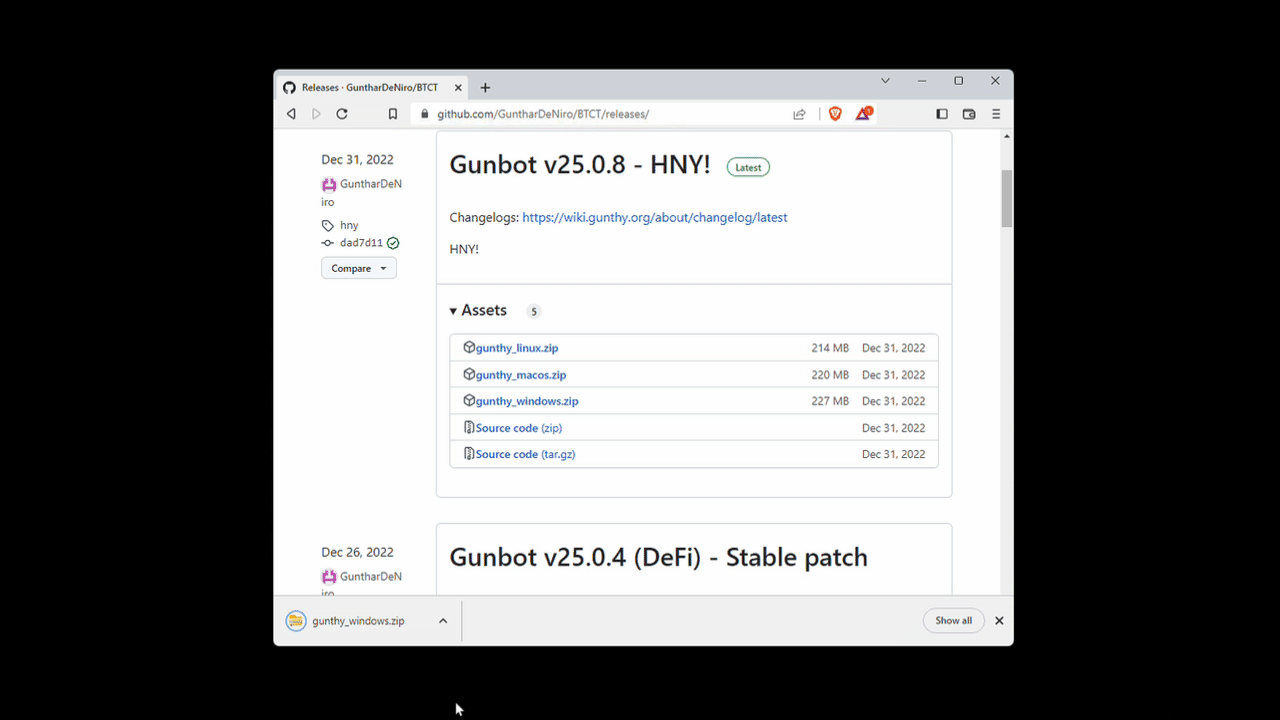Click the 220 MB size text
This screenshot has height=720, width=1280.
(x=830, y=375)
